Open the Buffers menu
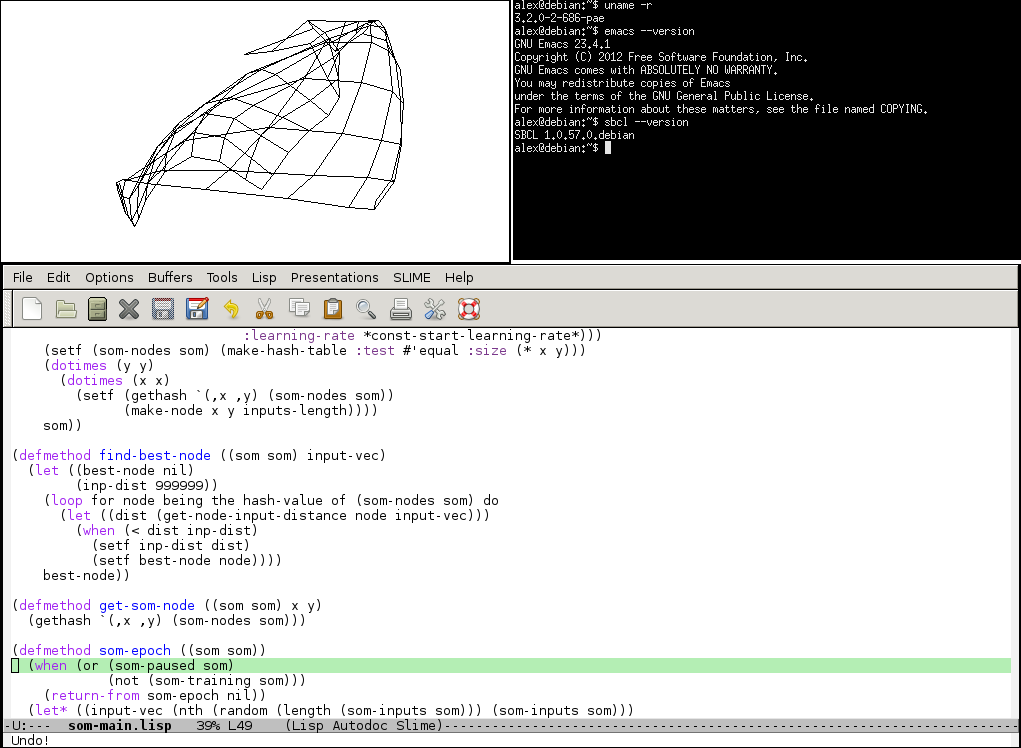This screenshot has width=1021, height=748. click(170, 277)
